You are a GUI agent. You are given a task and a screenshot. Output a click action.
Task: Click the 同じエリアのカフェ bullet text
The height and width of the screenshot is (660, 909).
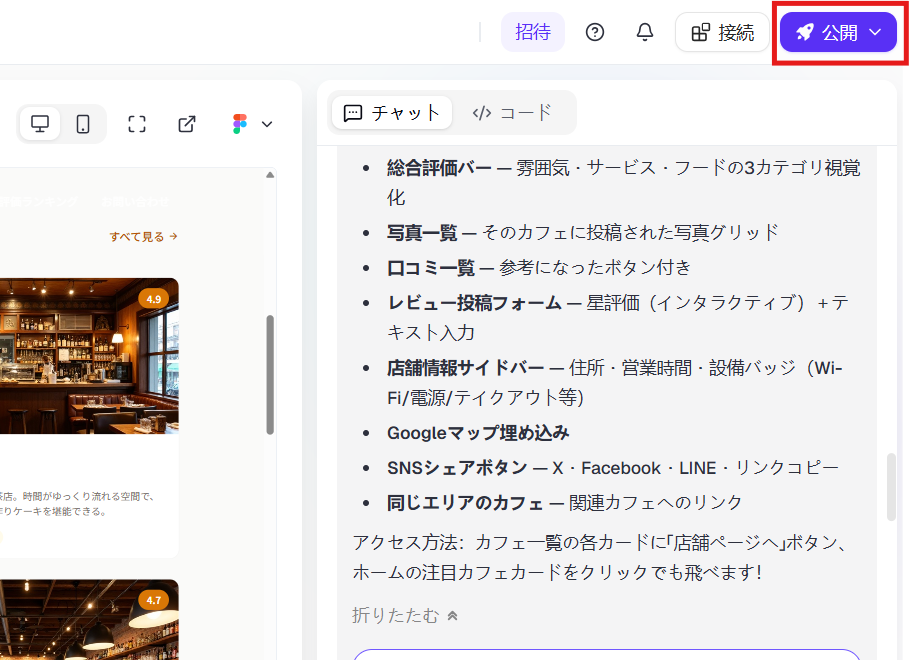[564, 502]
